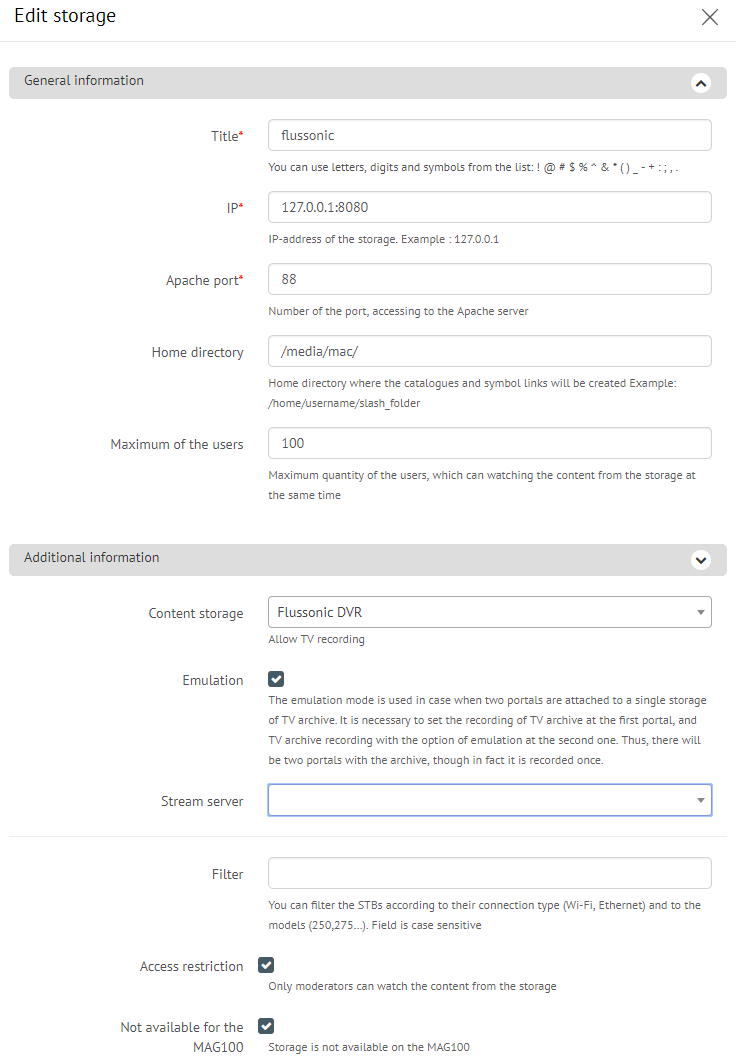Click the Access restriction label
Viewport: 736px width, 1063px height.
coord(191,967)
